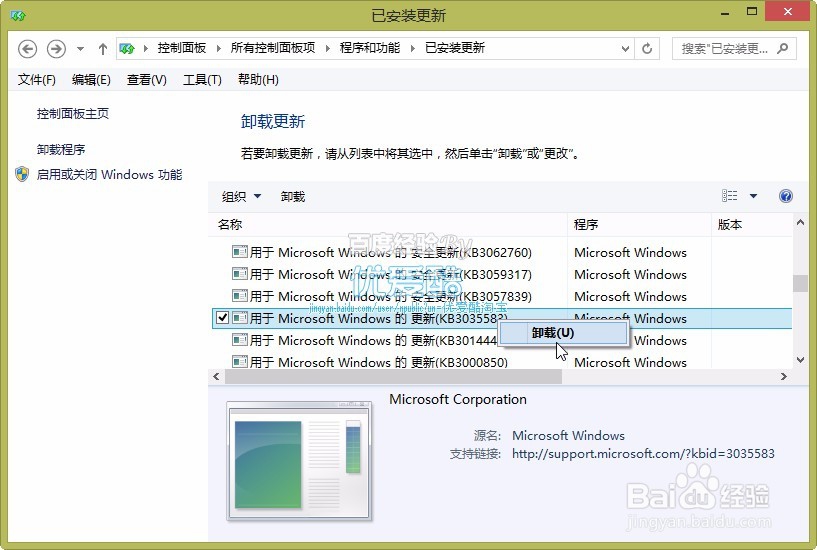817x550 pixels.
Task: Select the KB3057839 security update row
Action: point(501,296)
